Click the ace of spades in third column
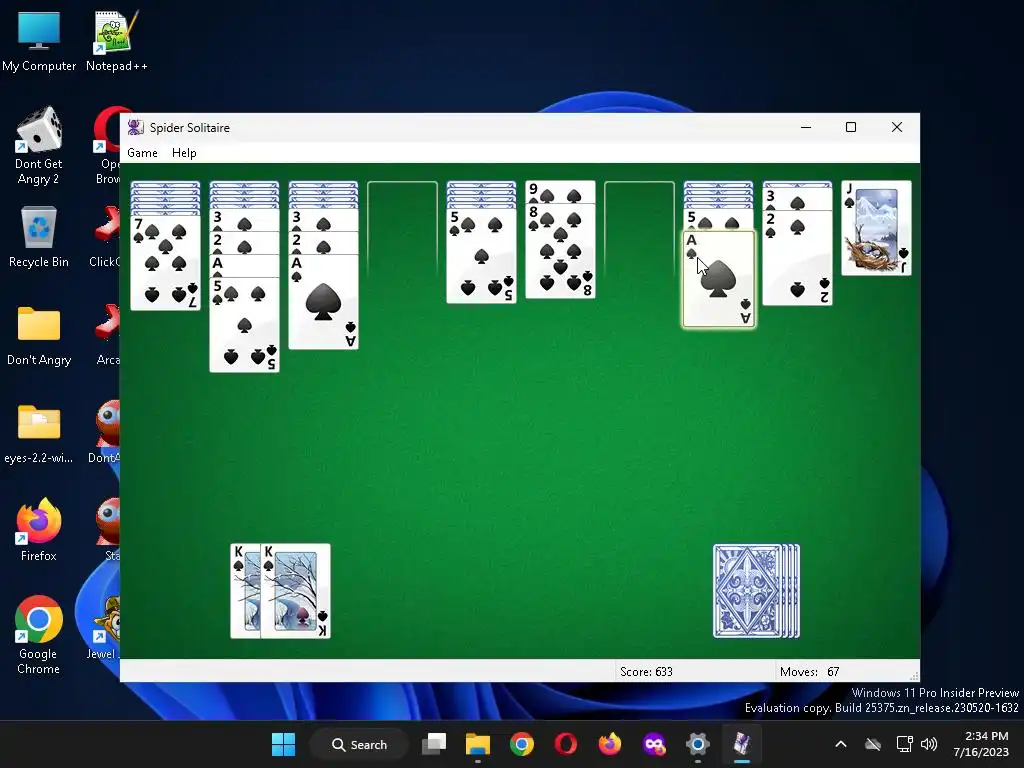The image size is (1024, 768). pyautogui.click(x=323, y=302)
